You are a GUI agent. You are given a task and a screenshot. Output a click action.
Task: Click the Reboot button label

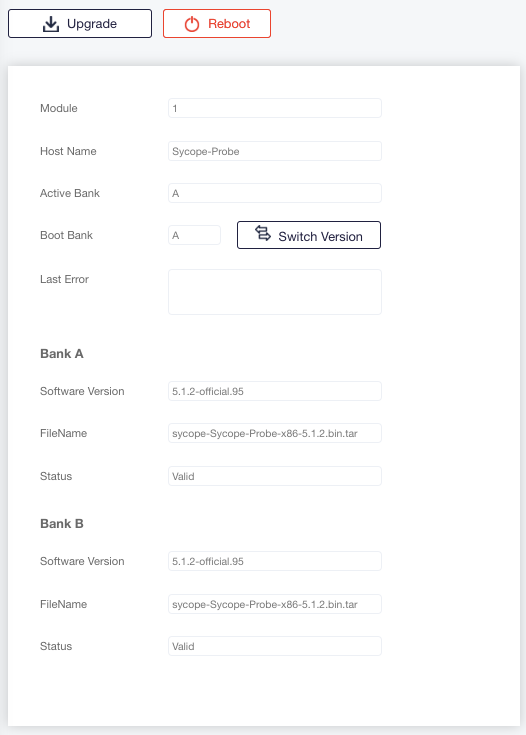[229, 24]
